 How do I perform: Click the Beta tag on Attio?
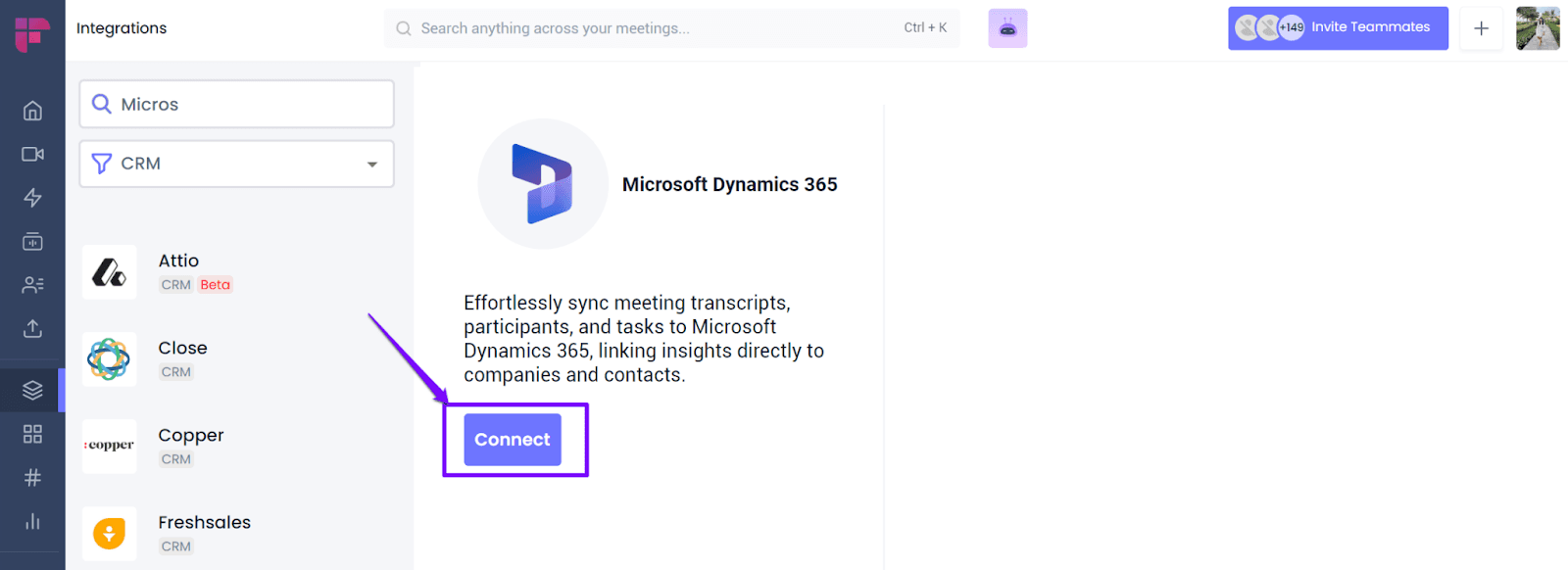[x=216, y=285]
